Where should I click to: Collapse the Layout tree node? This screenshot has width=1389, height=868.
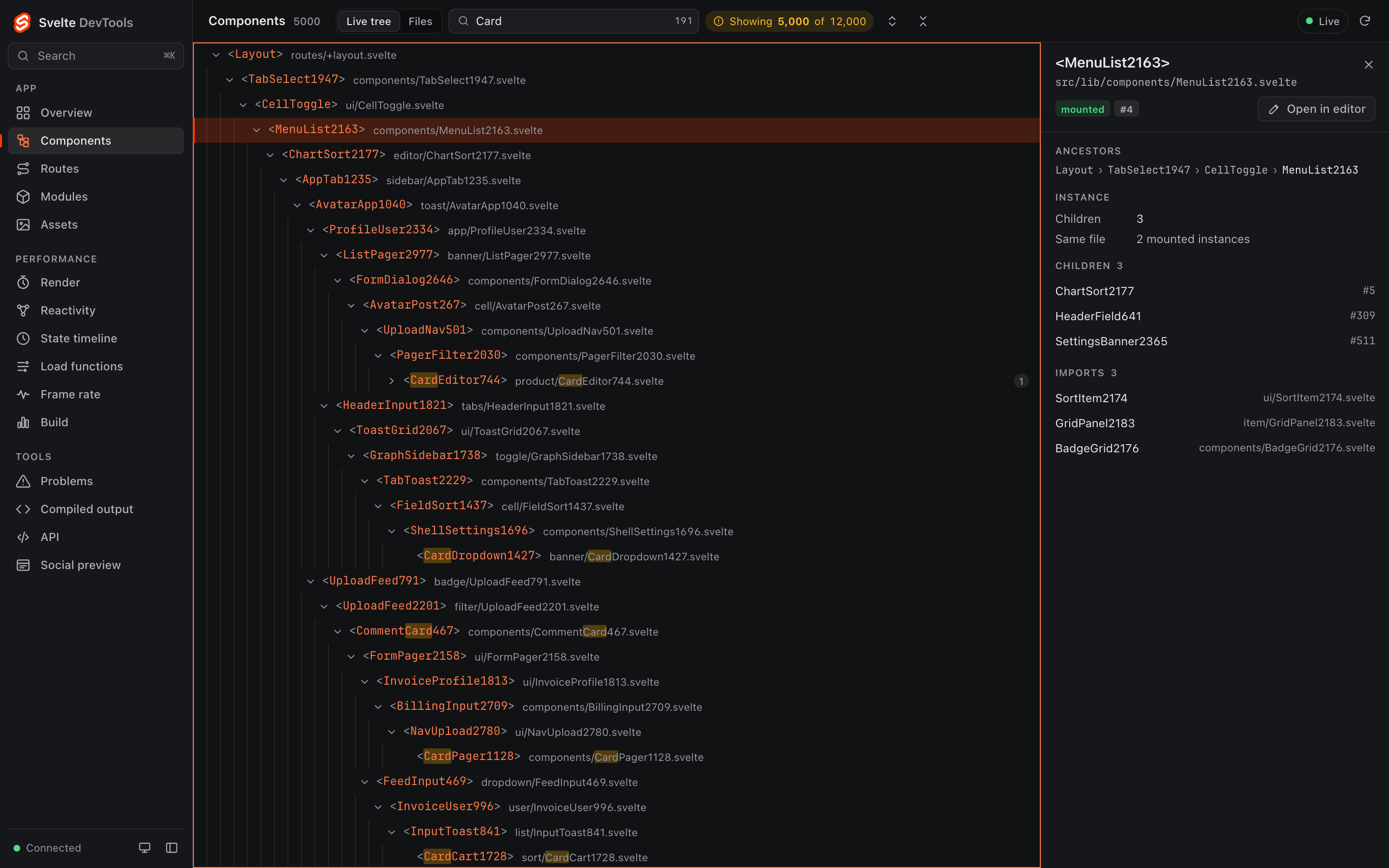(x=216, y=55)
